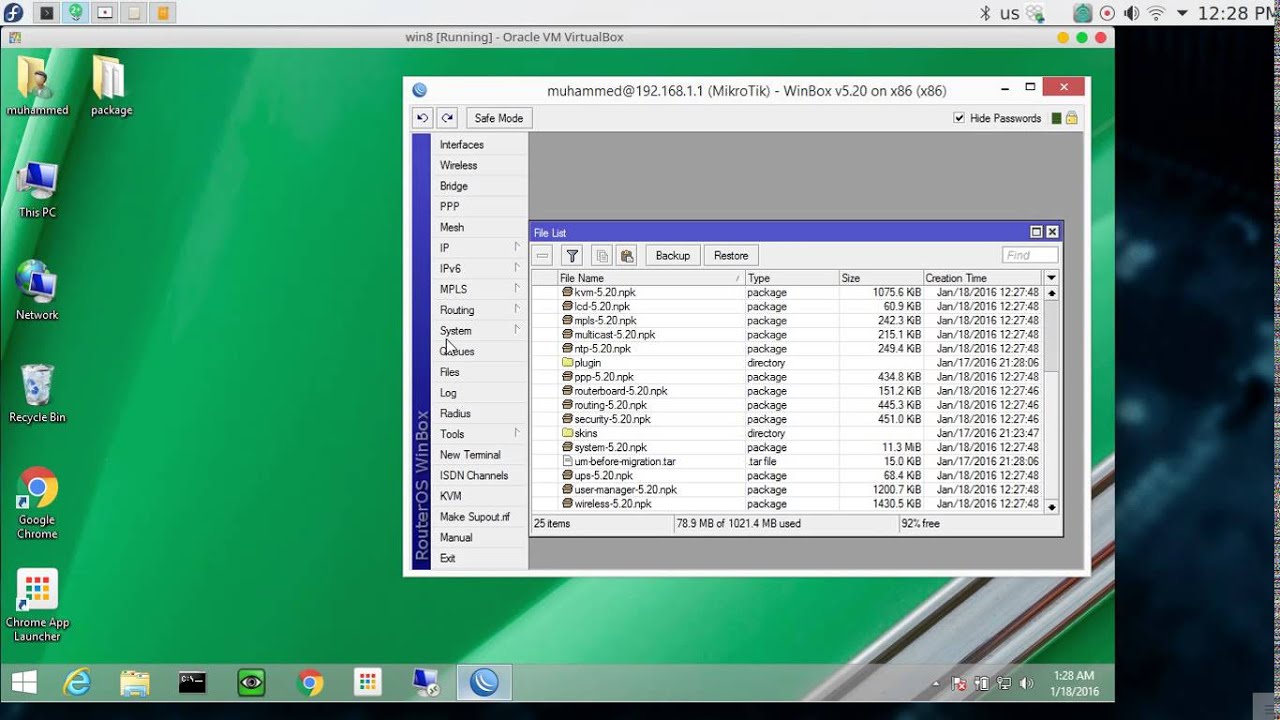Click the green status indicator square in WinBox
The height and width of the screenshot is (720, 1280).
[x=1056, y=118]
